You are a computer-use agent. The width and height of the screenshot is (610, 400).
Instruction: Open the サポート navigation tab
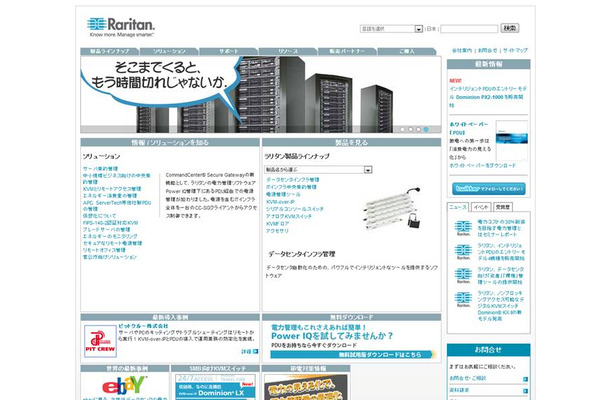(229, 51)
